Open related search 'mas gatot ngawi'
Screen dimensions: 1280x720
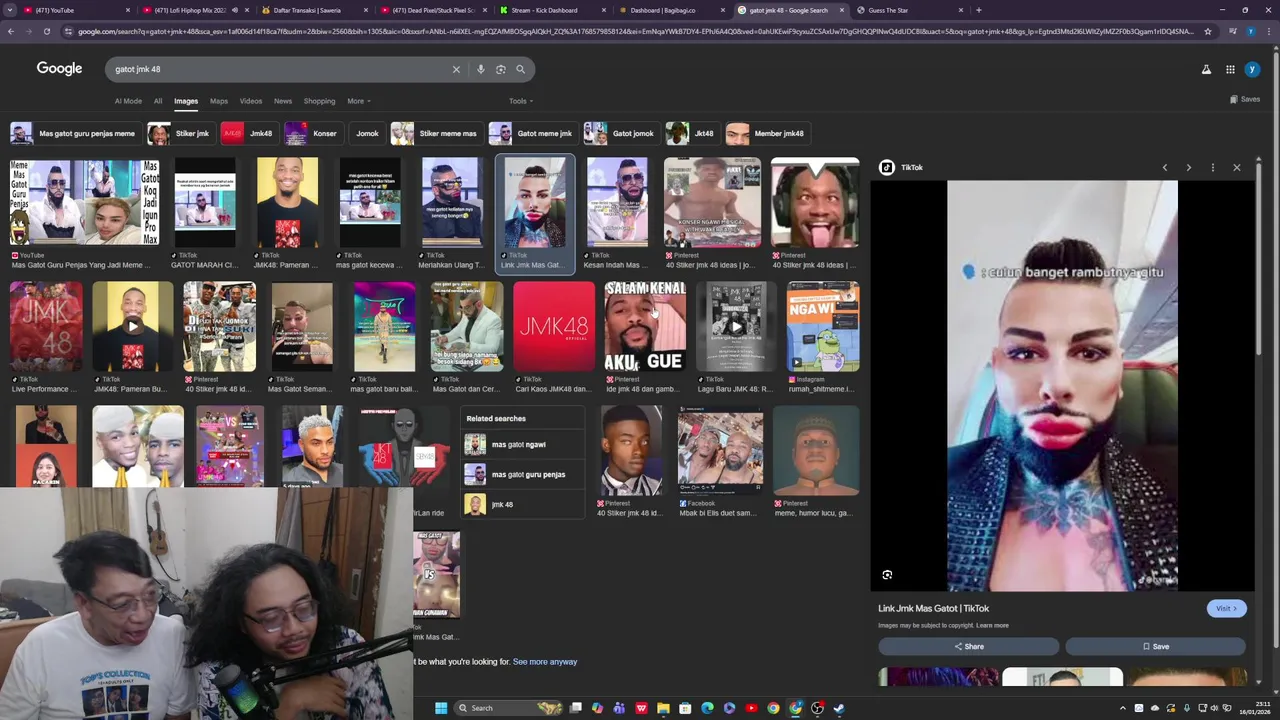[x=523, y=444]
